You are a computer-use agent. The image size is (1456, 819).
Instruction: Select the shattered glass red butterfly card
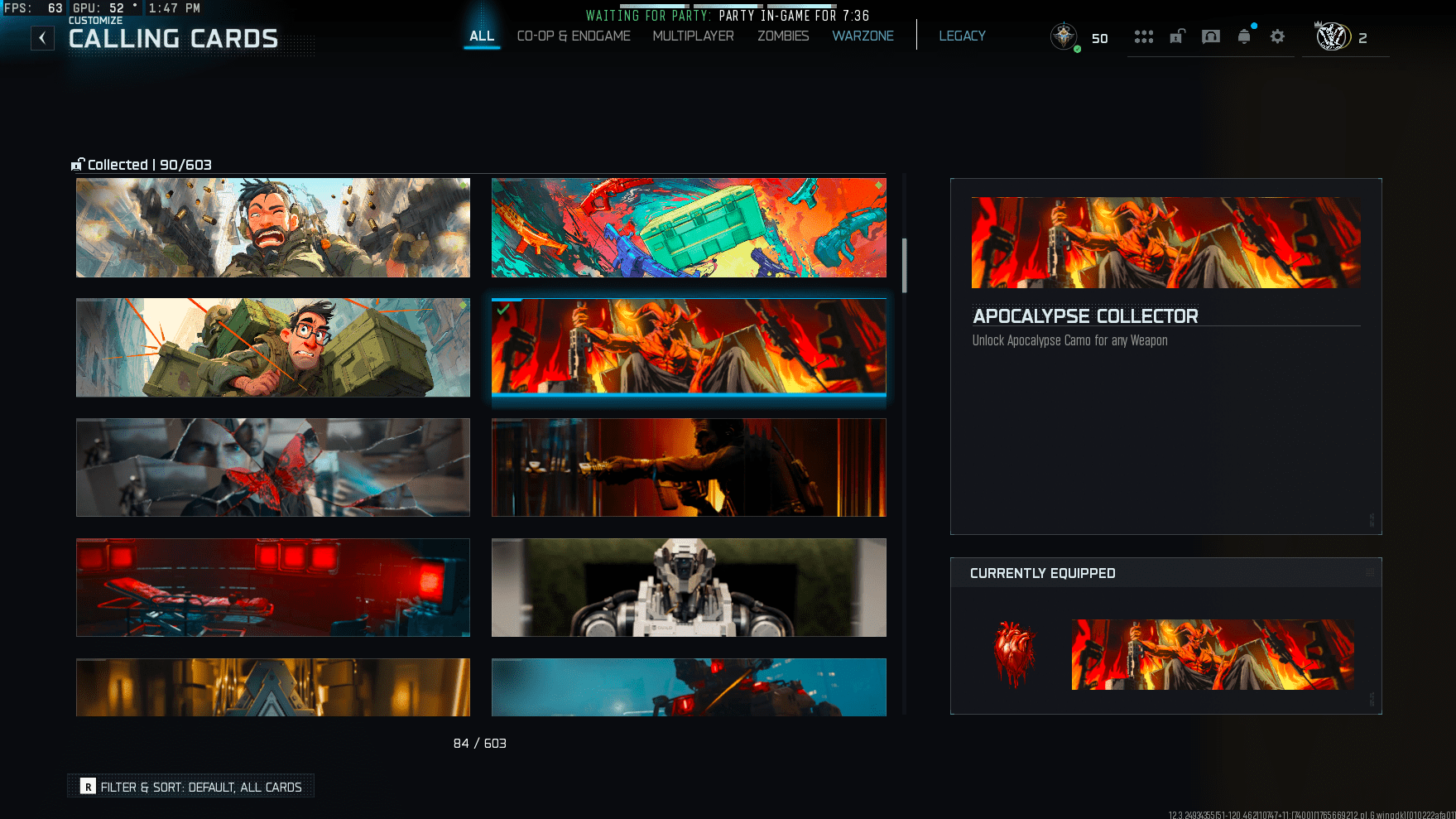click(x=273, y=468)
